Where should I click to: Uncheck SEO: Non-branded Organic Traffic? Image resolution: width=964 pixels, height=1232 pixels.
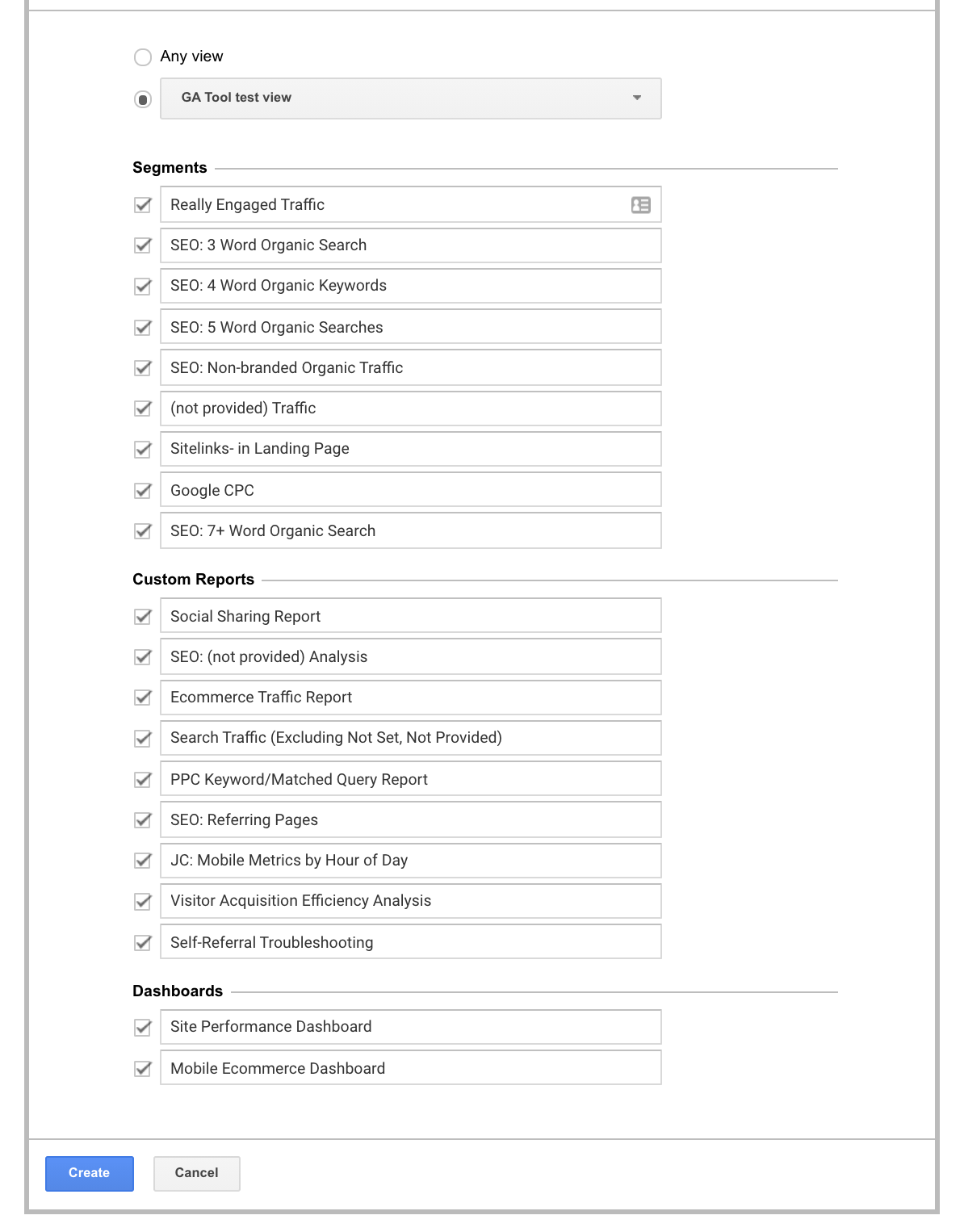click(142, 367)
